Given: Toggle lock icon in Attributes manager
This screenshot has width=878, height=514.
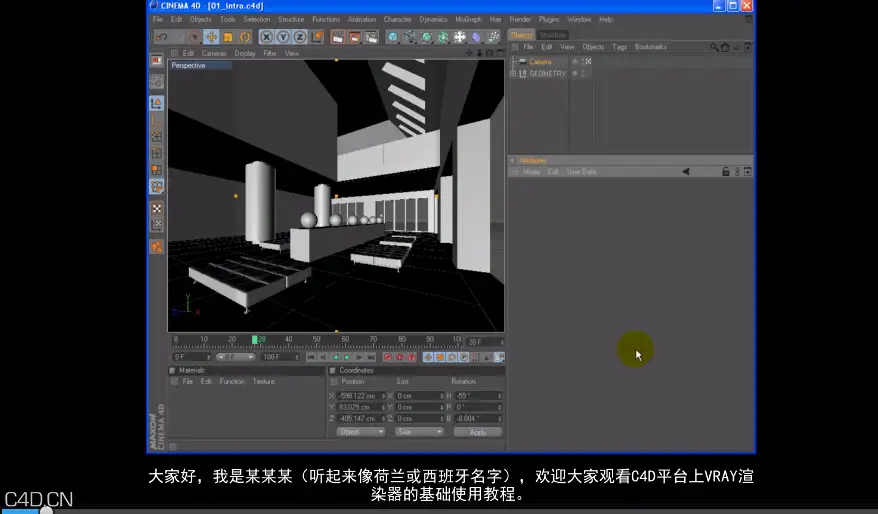Looking at the screenshot, I should 726,172.
